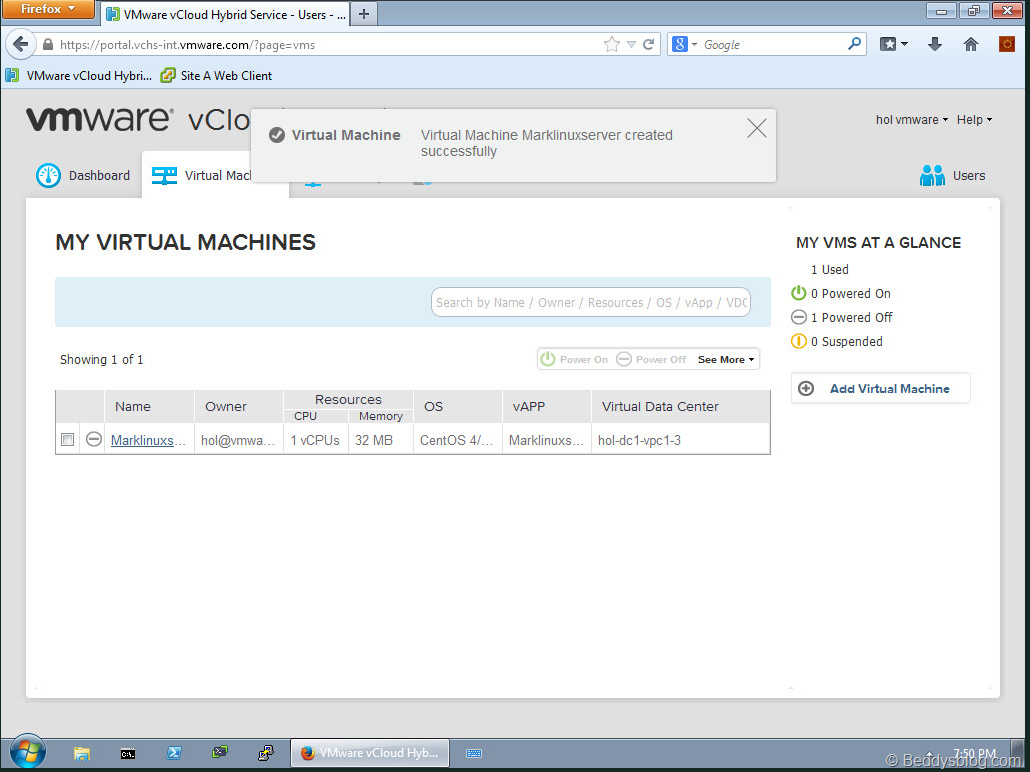
Task: Open the URL history dropdown arrow
Action: [x=631, y=45]
